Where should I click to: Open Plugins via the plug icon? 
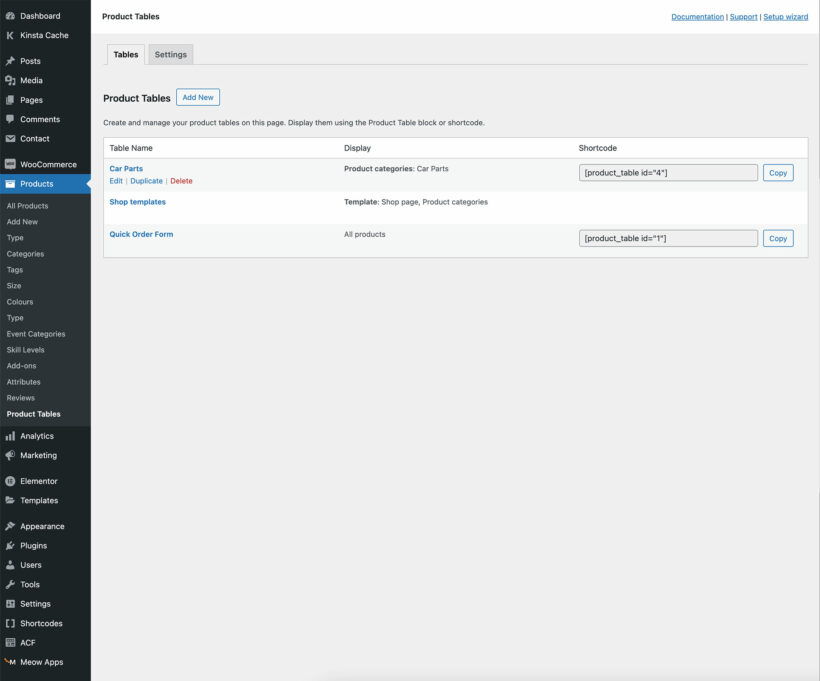tap(10, 545)
